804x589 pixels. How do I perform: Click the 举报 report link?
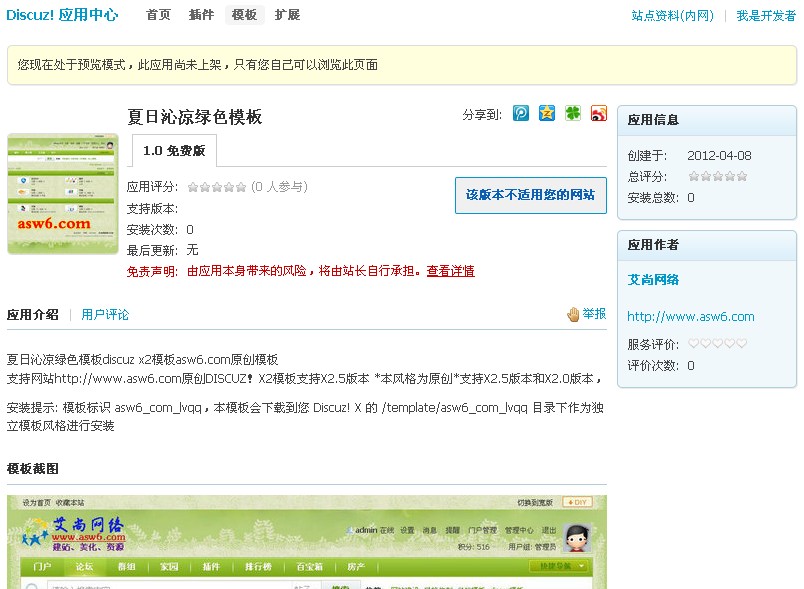594,314
